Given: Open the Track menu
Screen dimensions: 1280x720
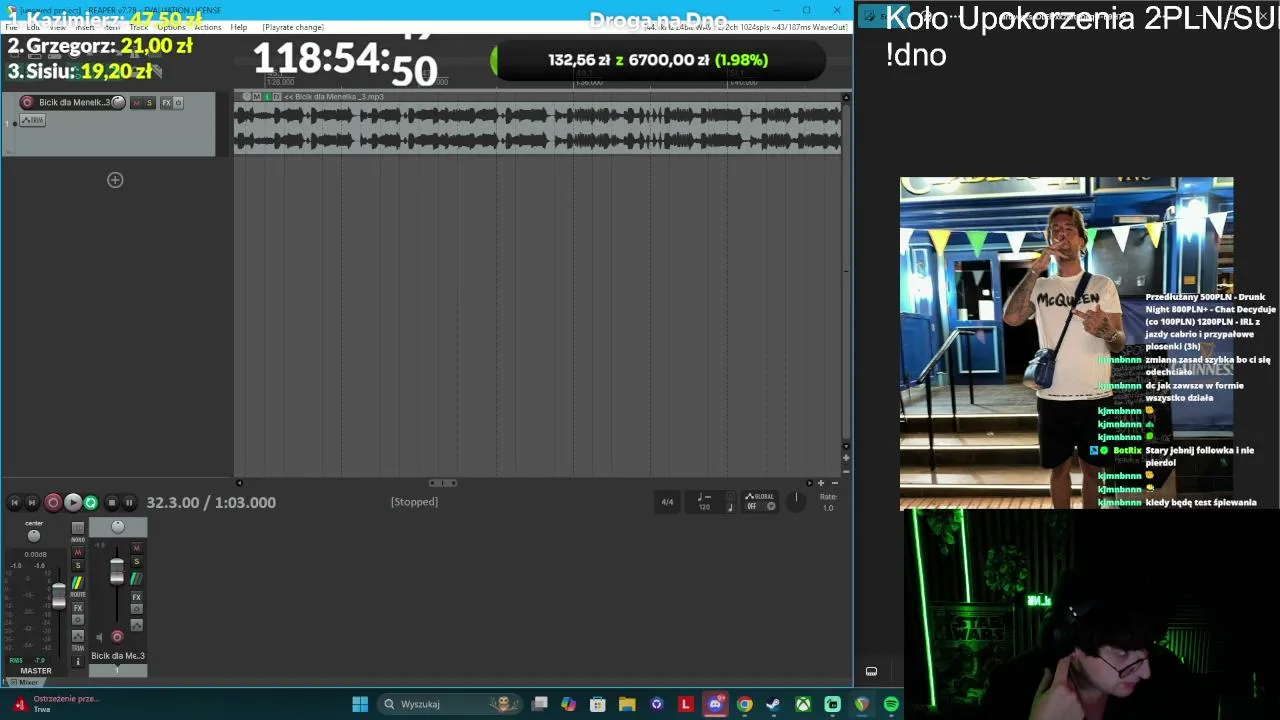Looking at the screenshot, I should (139, 27).
